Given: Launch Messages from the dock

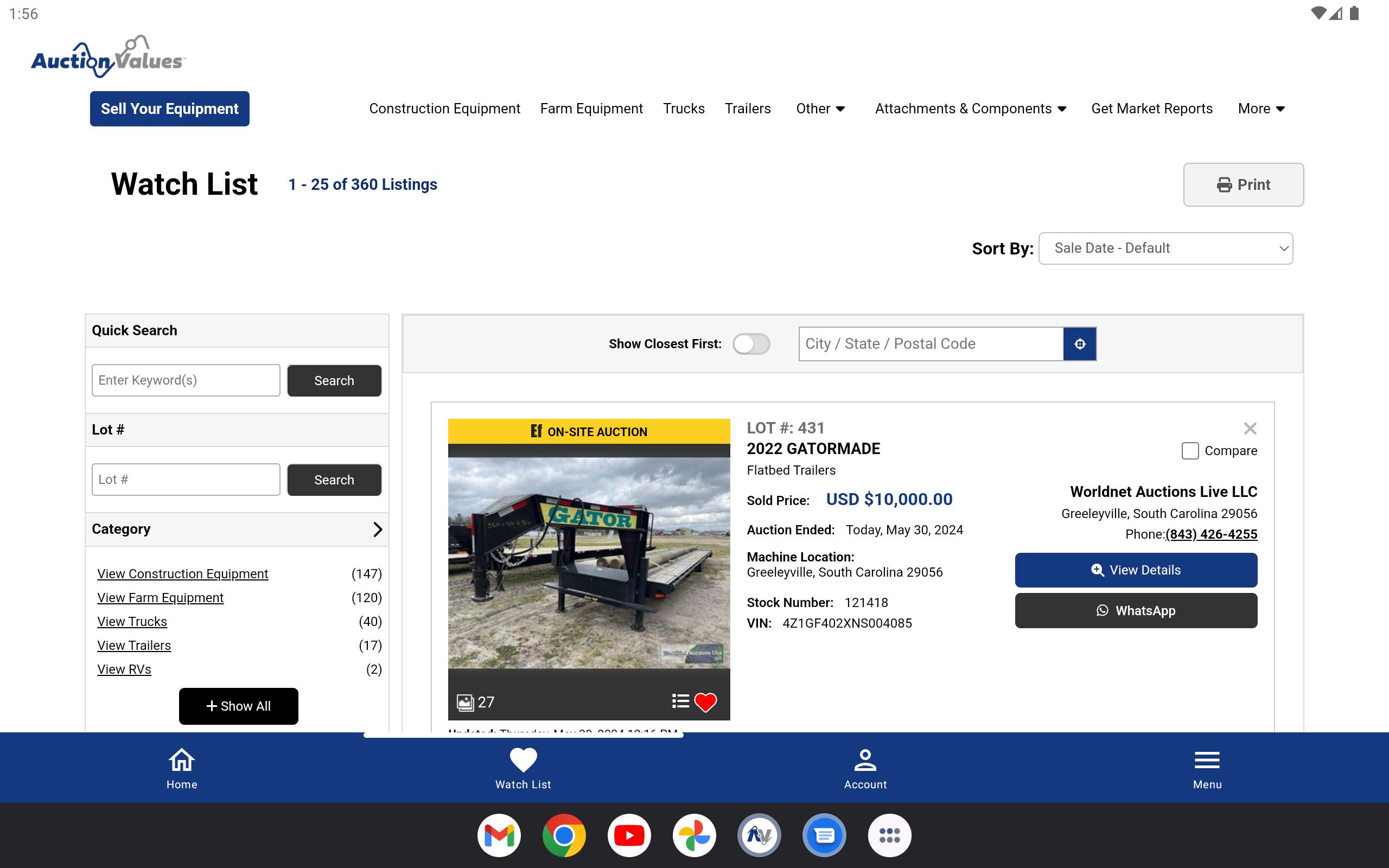Looking at the screenshot, I should point(824,835).
